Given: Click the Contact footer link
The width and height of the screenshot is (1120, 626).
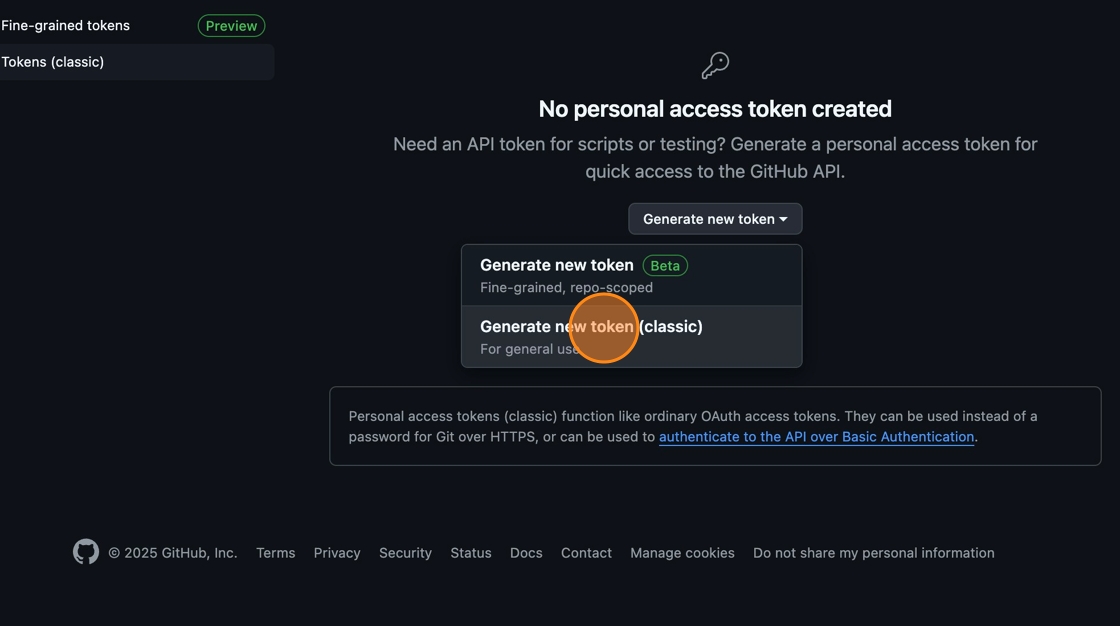Looking at the screenshot, I should [586, 553].
